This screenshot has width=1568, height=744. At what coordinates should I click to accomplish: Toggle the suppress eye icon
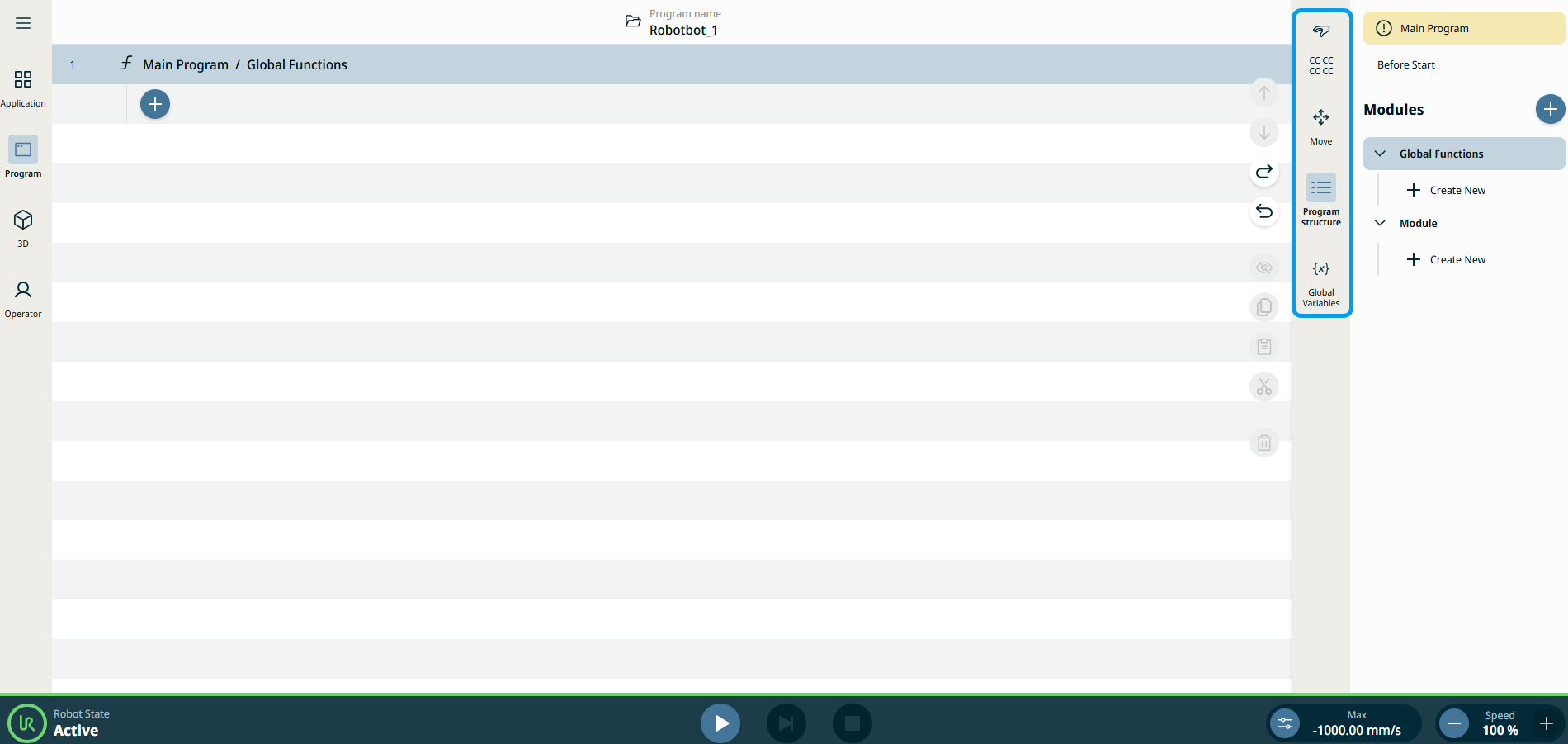pos(1263,268)
